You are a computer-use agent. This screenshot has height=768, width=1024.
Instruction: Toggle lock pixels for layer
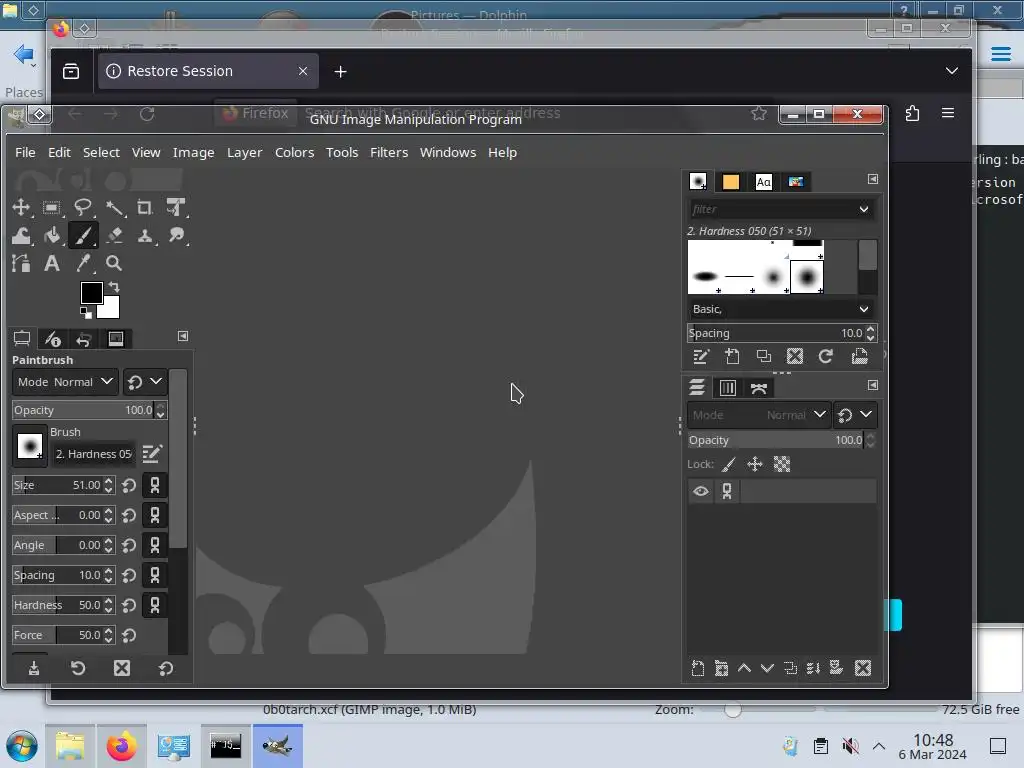(729, 464)
